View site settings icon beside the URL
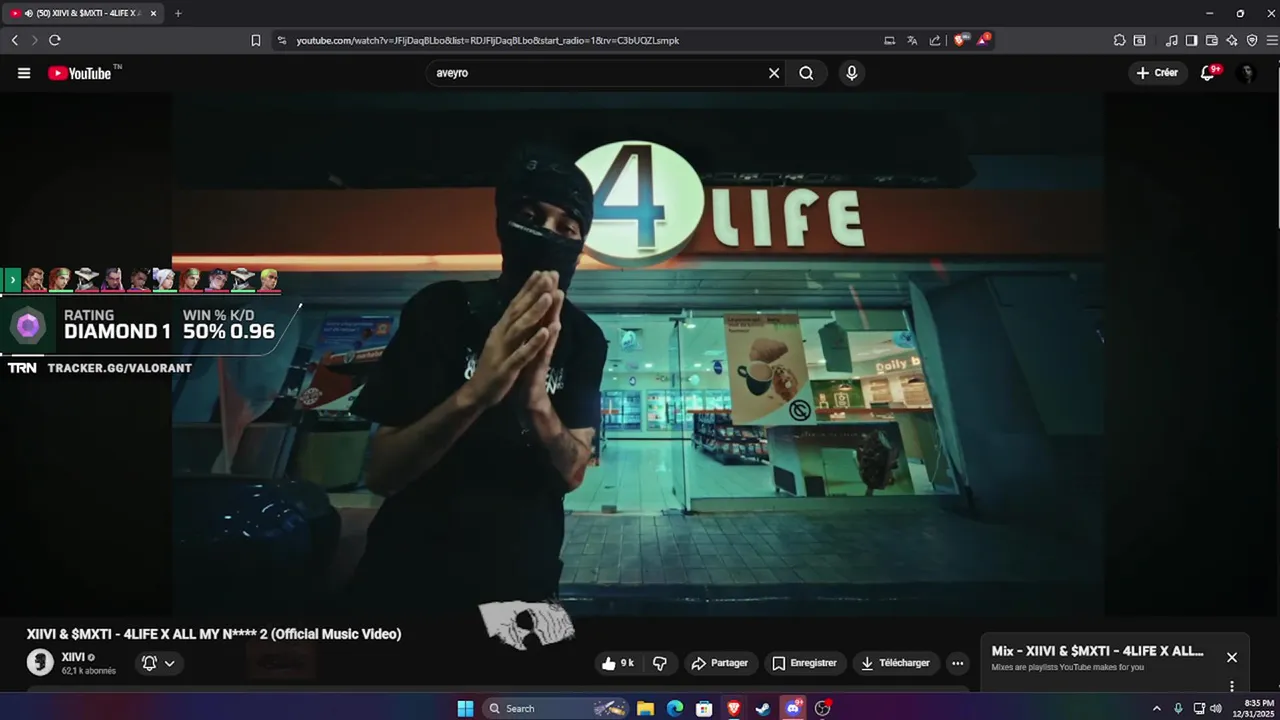This screenshot has width=1280, height=720. 282,40
